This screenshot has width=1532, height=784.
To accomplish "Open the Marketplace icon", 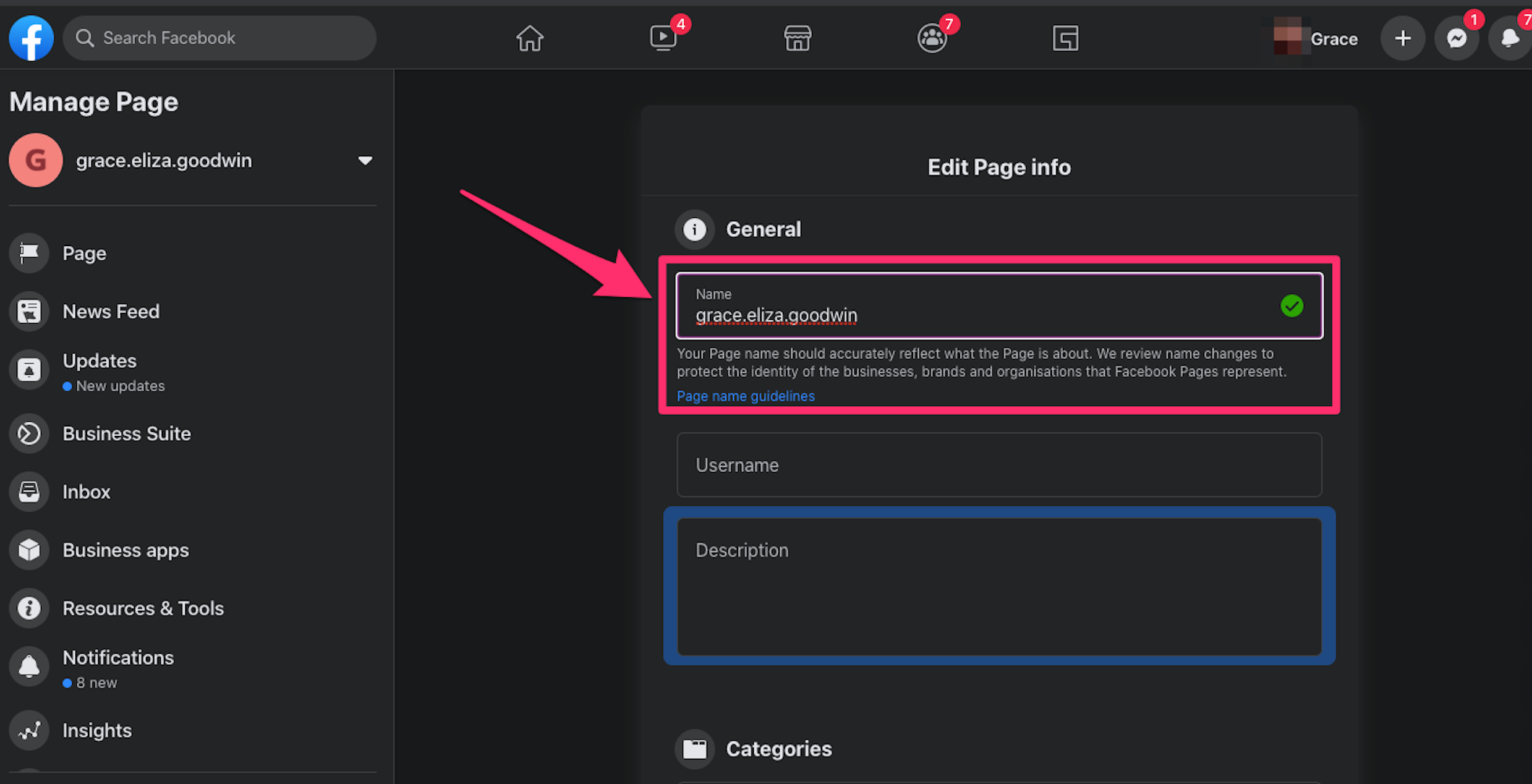I will pos(798,38).
